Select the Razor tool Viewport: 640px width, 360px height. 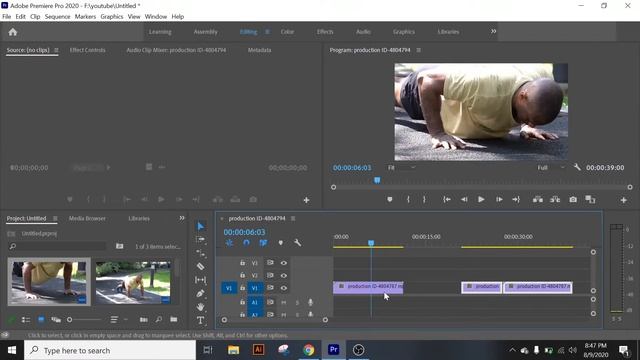coord(200,267)
